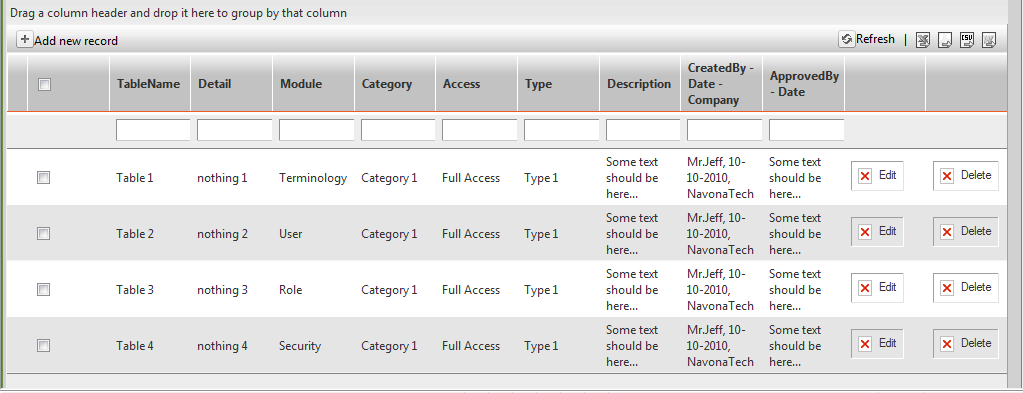
Task: Export the grid to Word
Action: click(989, 40)
